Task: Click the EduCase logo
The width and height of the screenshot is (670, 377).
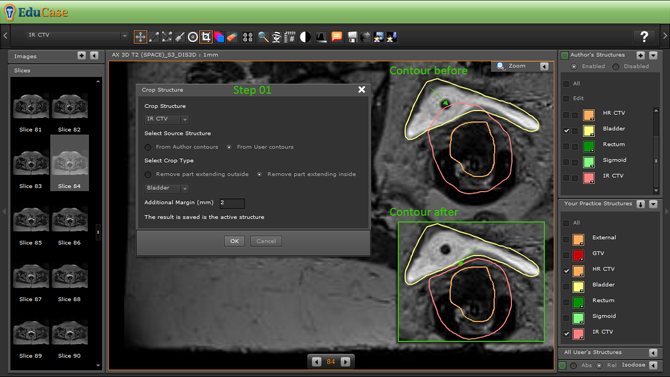Action: coord(36,12)
